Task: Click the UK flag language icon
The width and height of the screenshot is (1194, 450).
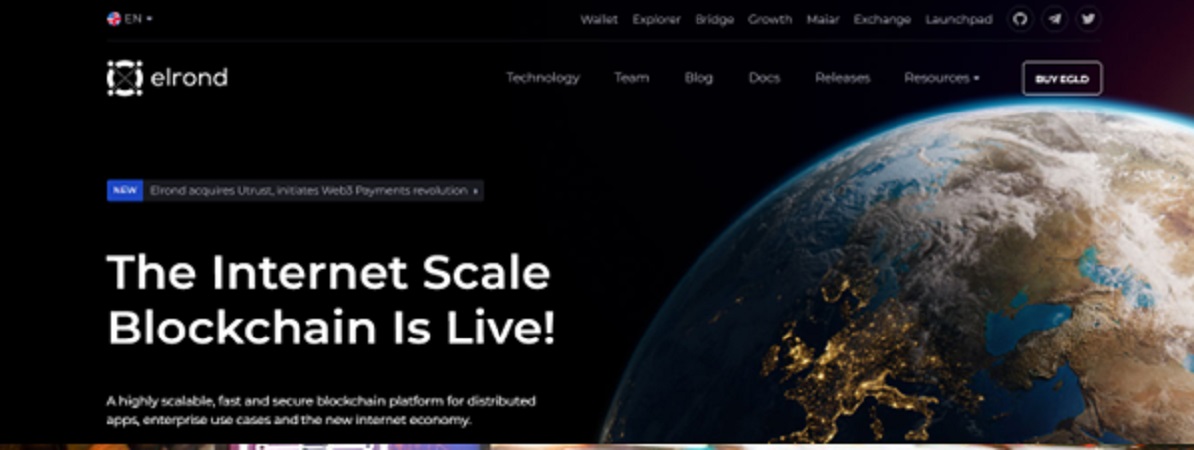Action: [x=113, y=19]
